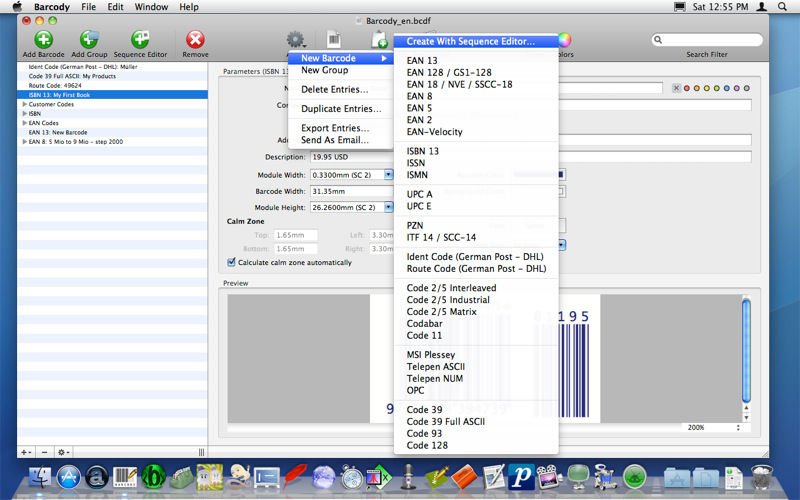Viewport: 800px width, 500px height.
Task: Select UPC A from barcode submenu
Action: [x=476, y=194]
